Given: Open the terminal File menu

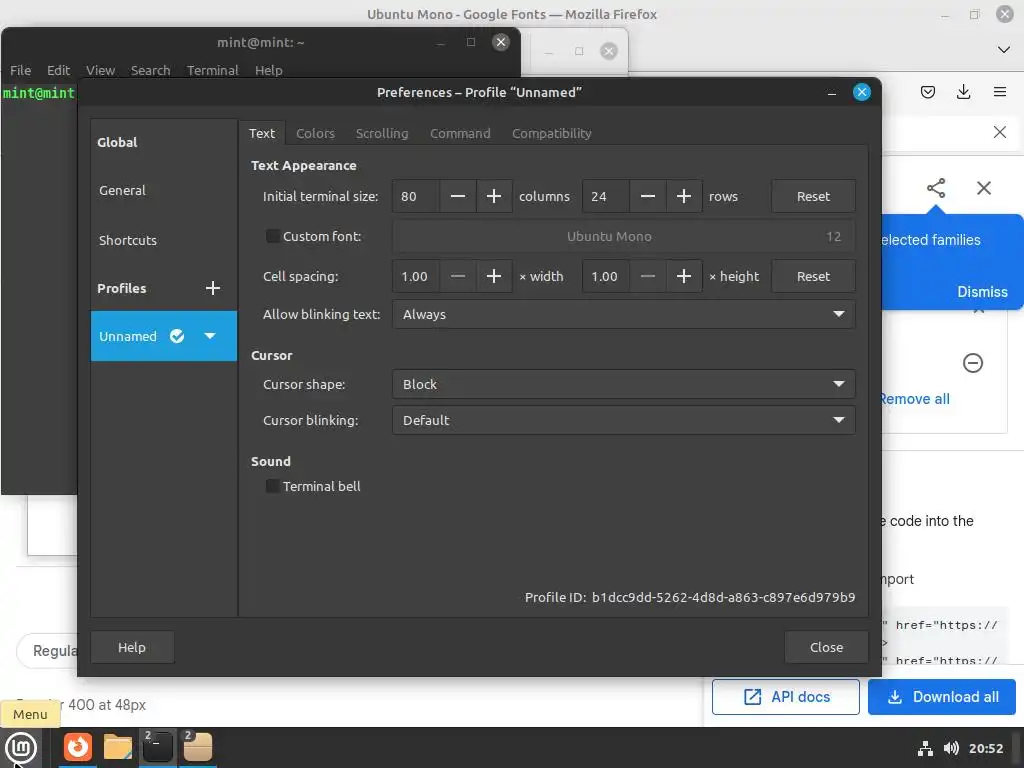Looking at the screenshot, I should (x=20, y=71).
